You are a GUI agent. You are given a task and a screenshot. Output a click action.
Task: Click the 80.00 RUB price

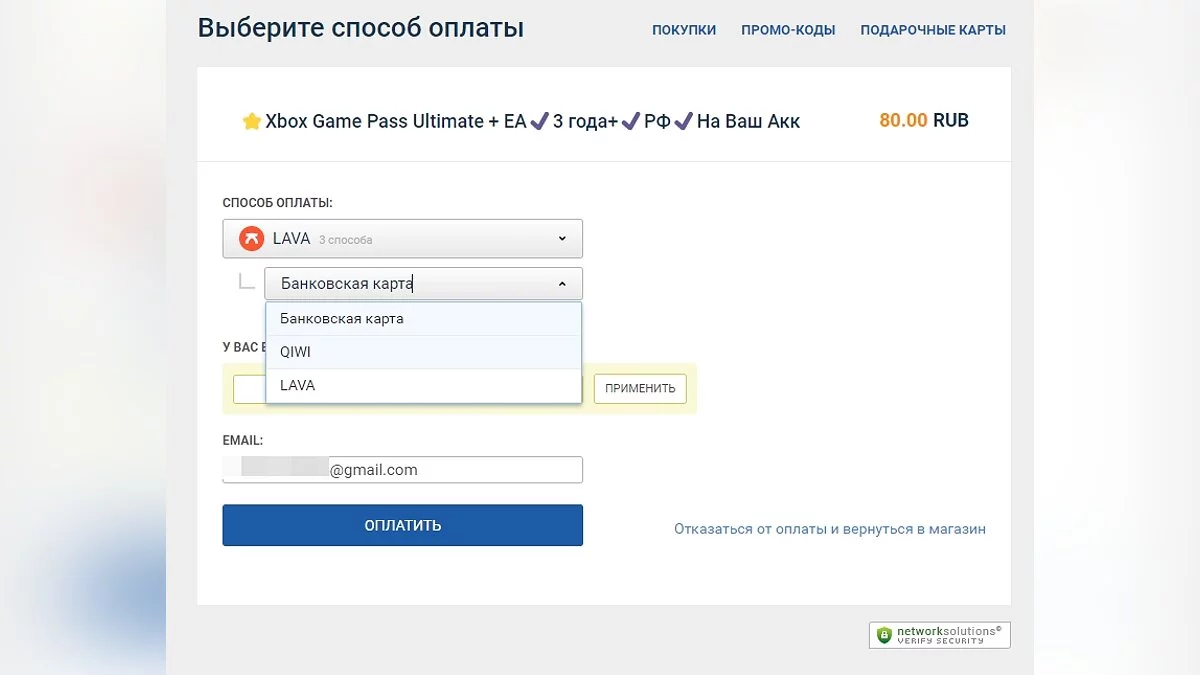pyautogui.click(x=923, y=121)
